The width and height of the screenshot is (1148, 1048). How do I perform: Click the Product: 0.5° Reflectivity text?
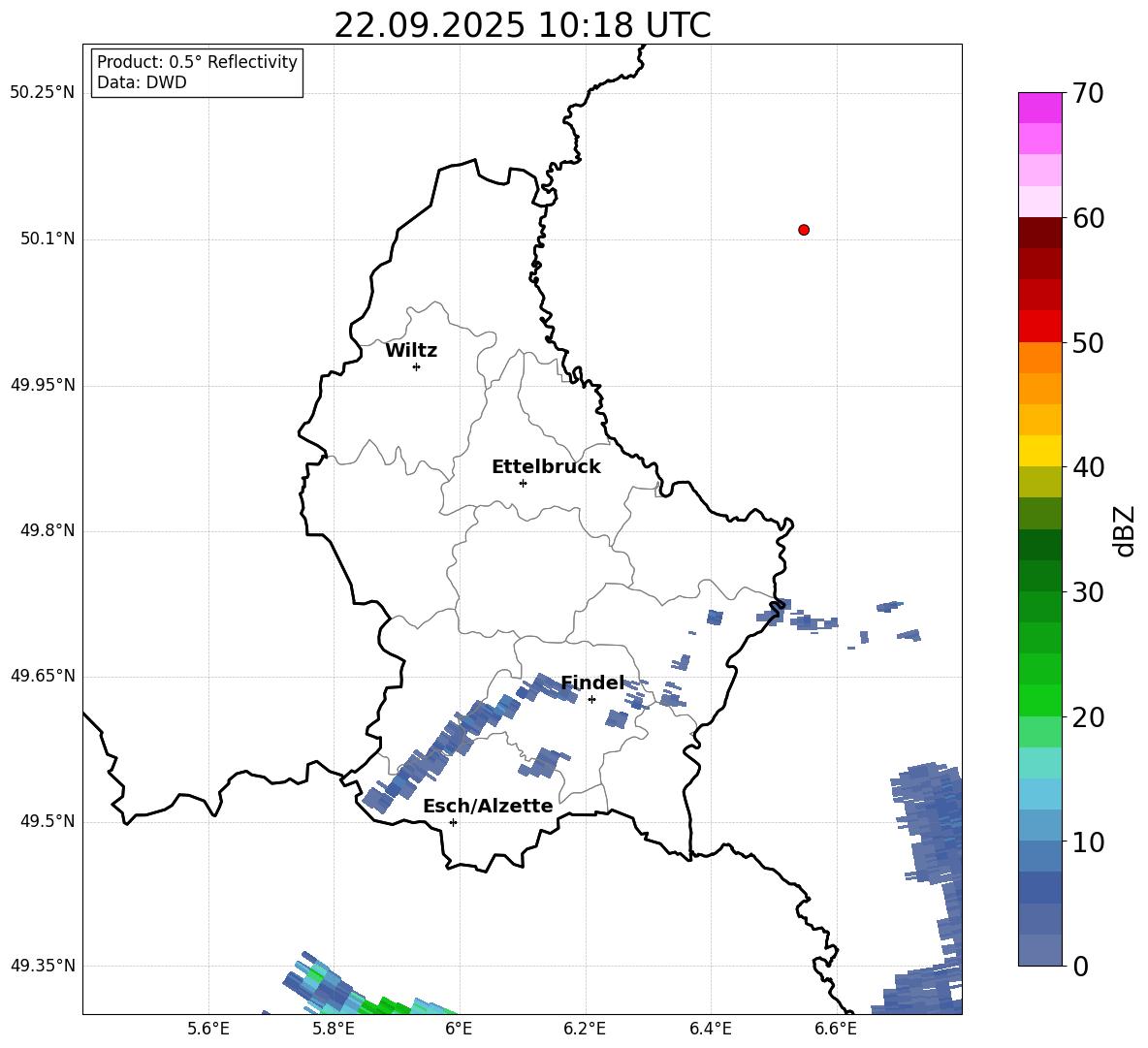pos(197,61)
